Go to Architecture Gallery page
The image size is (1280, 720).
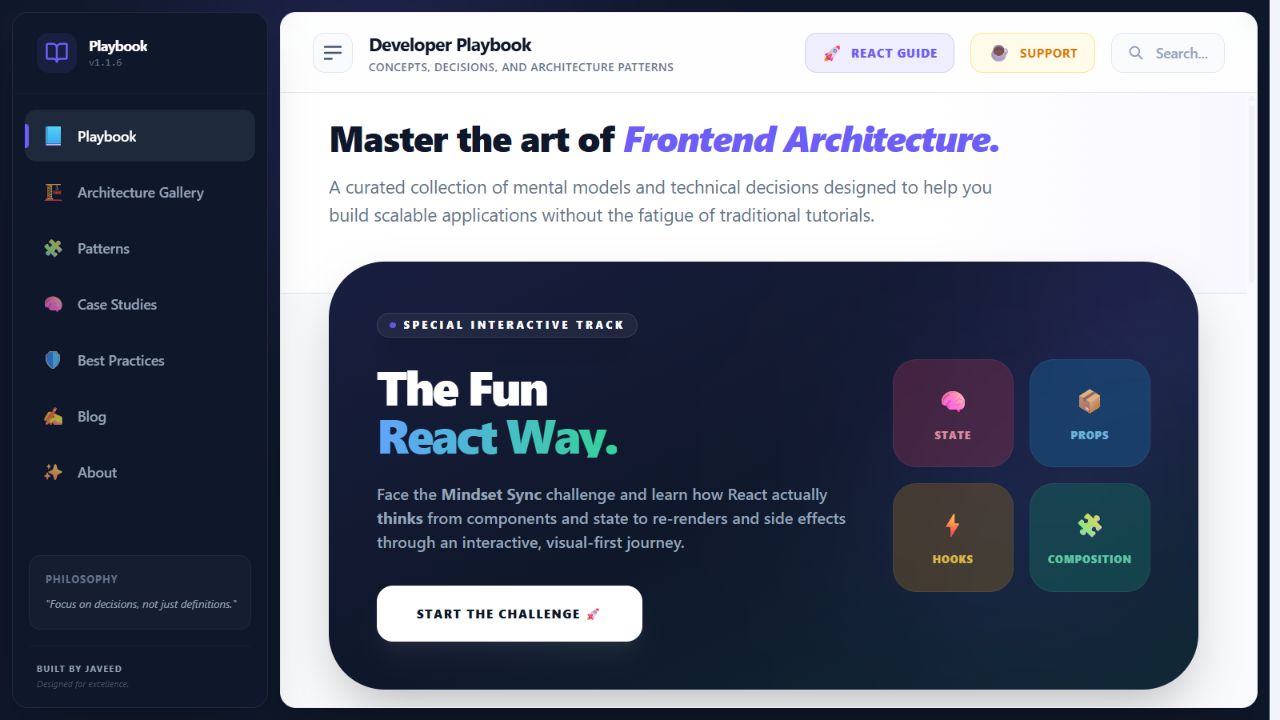(x=140, y=192)
